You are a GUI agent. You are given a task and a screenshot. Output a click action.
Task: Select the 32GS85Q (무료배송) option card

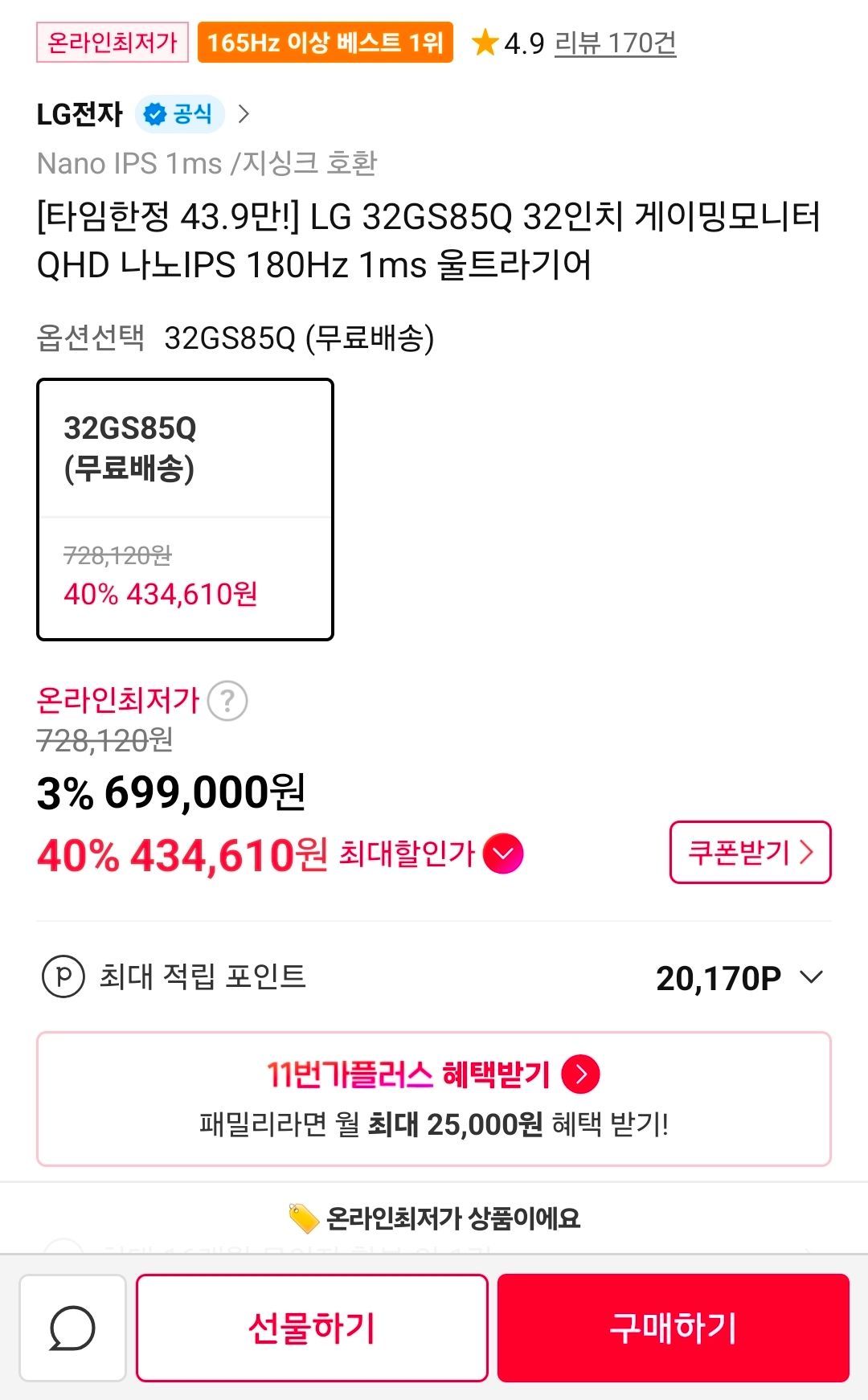(185, 509)
